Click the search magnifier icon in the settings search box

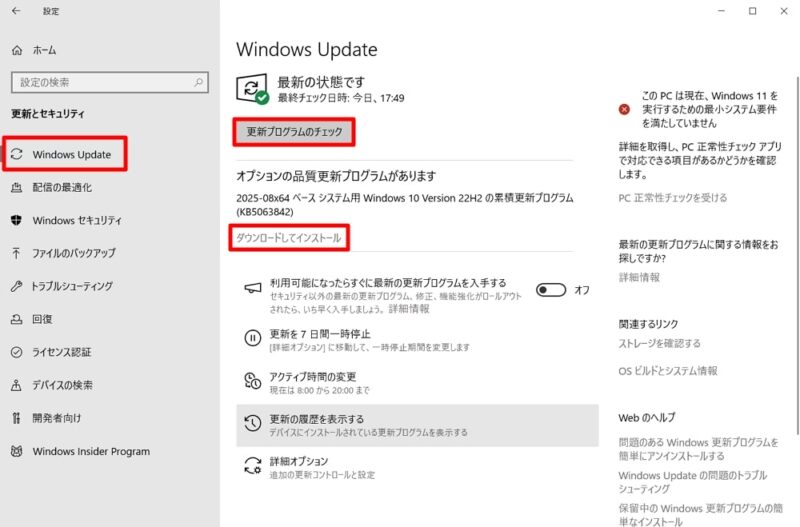click(198, 82)
